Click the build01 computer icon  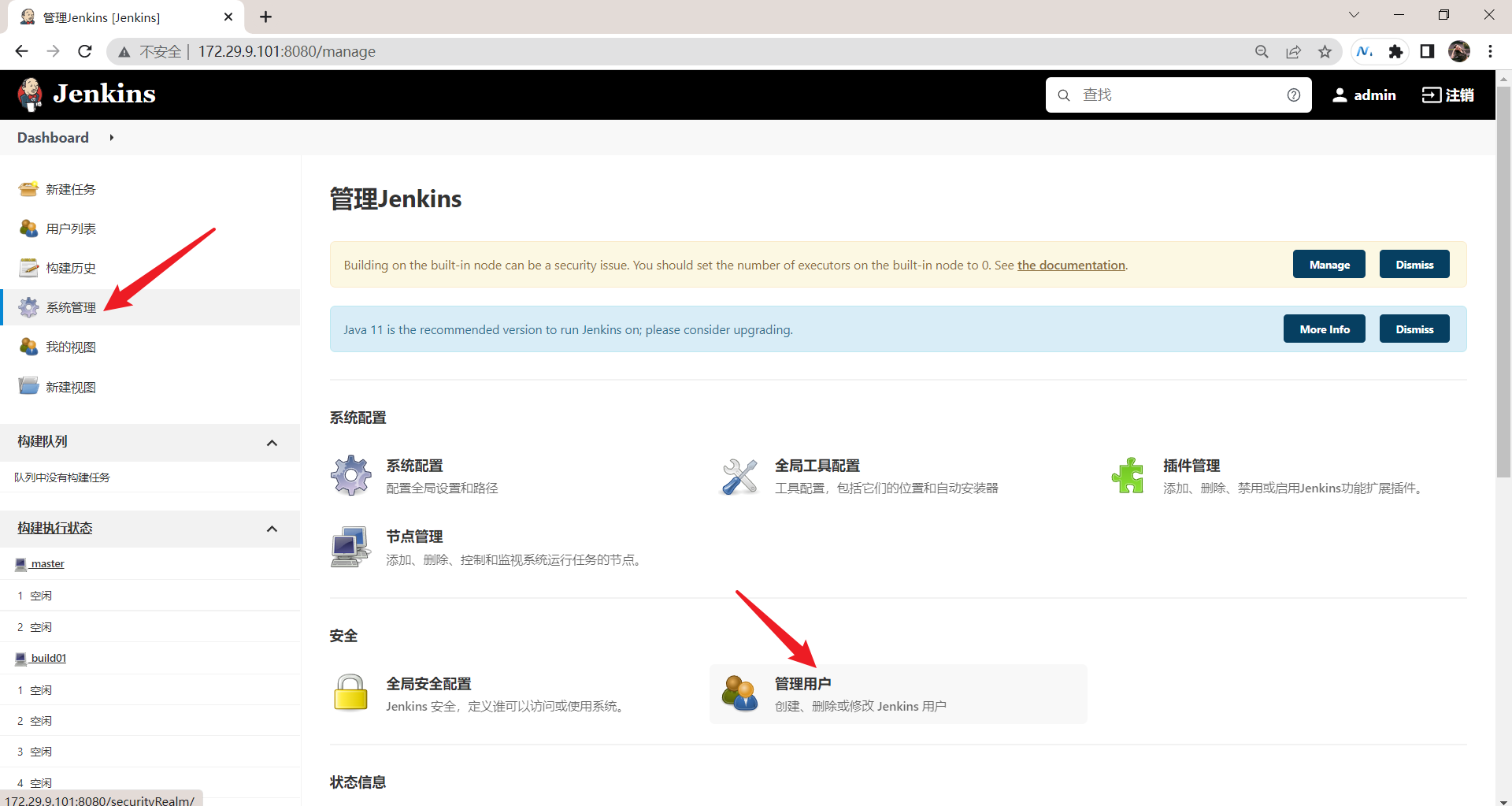tap(21, 659)
